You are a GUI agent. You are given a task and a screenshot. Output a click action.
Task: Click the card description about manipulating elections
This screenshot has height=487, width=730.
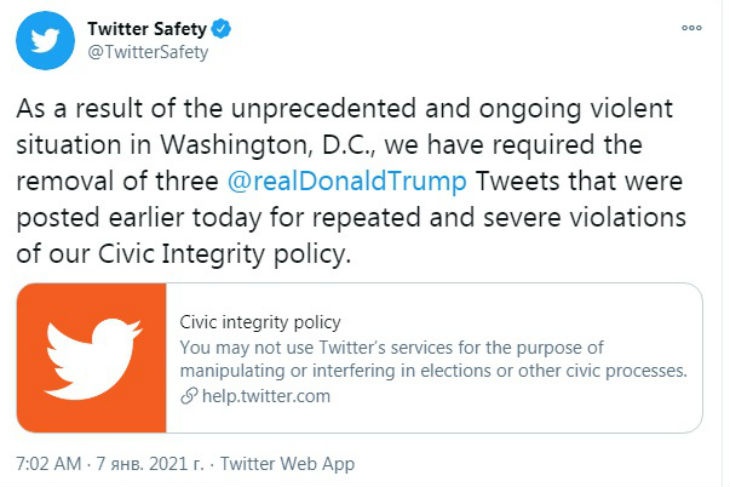(433, 371)
